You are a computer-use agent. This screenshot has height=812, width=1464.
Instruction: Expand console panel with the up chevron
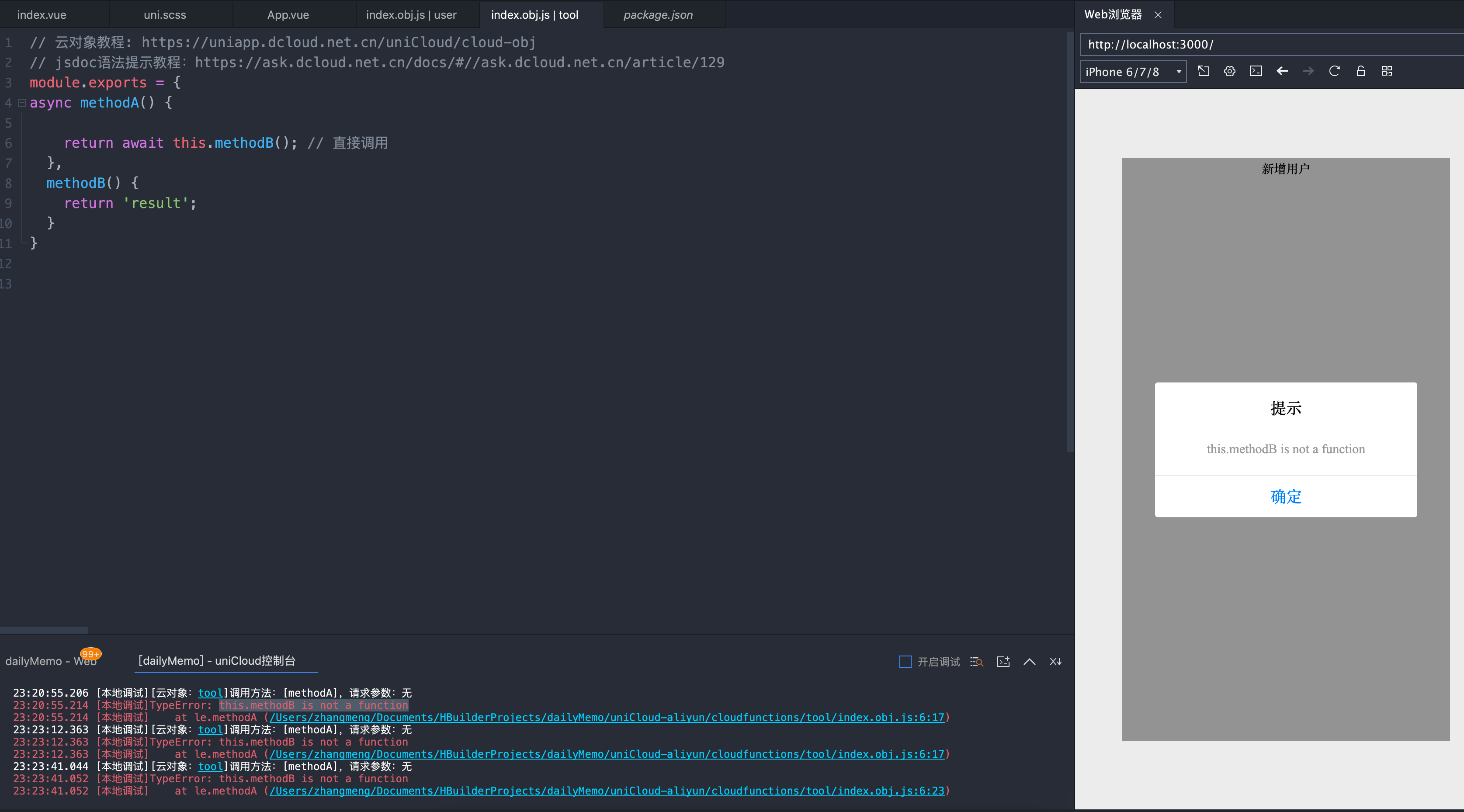(x=1029, y=661)
